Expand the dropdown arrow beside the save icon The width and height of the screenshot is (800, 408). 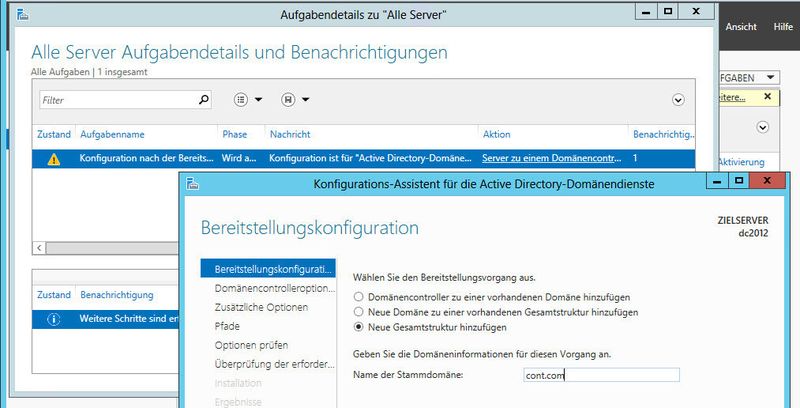(x=306, y=99)
